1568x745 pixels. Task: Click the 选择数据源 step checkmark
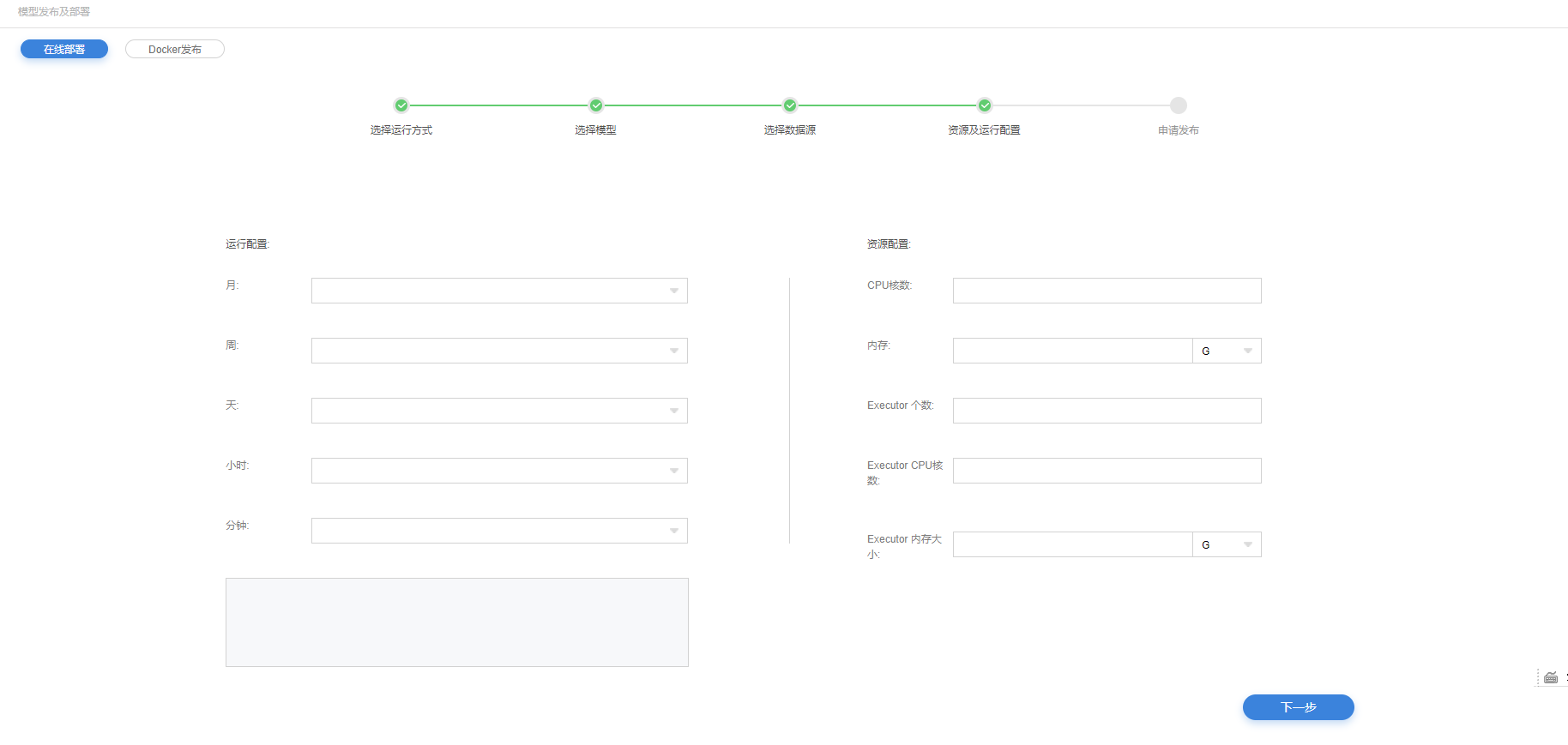790,105
